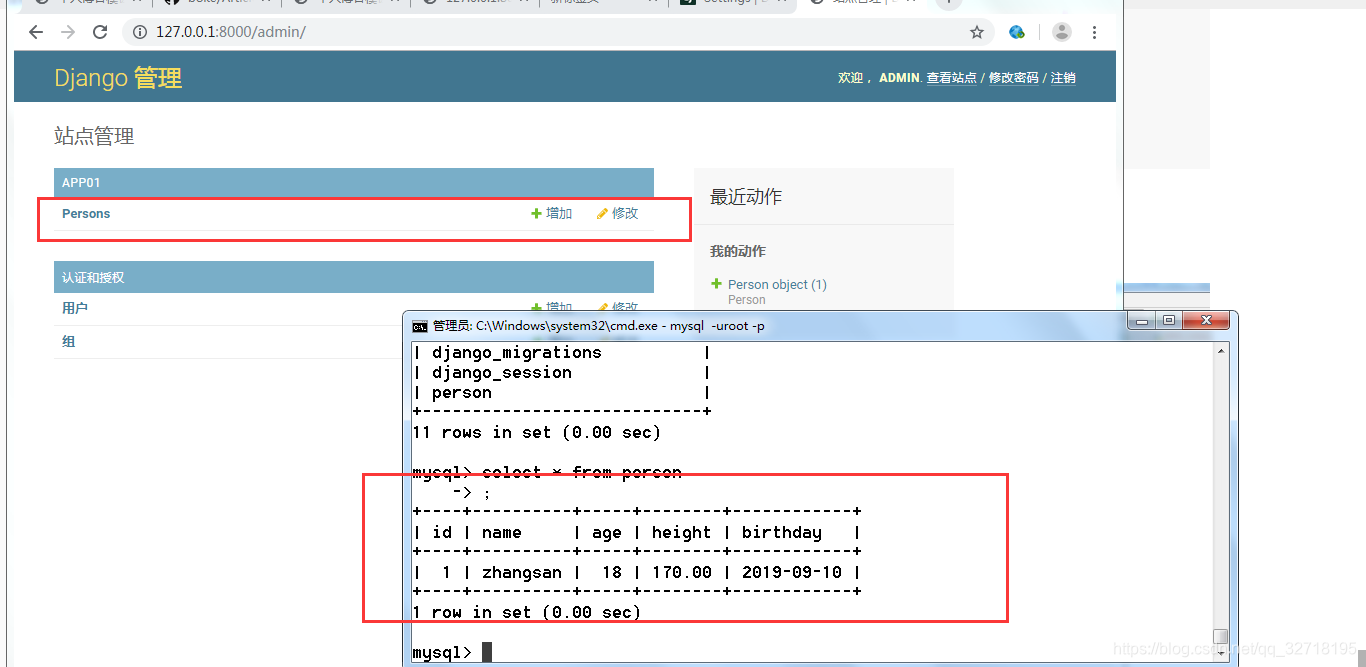Open the Chrome profile avatar
The image size is (1366, 667).
coord(1062,32)
